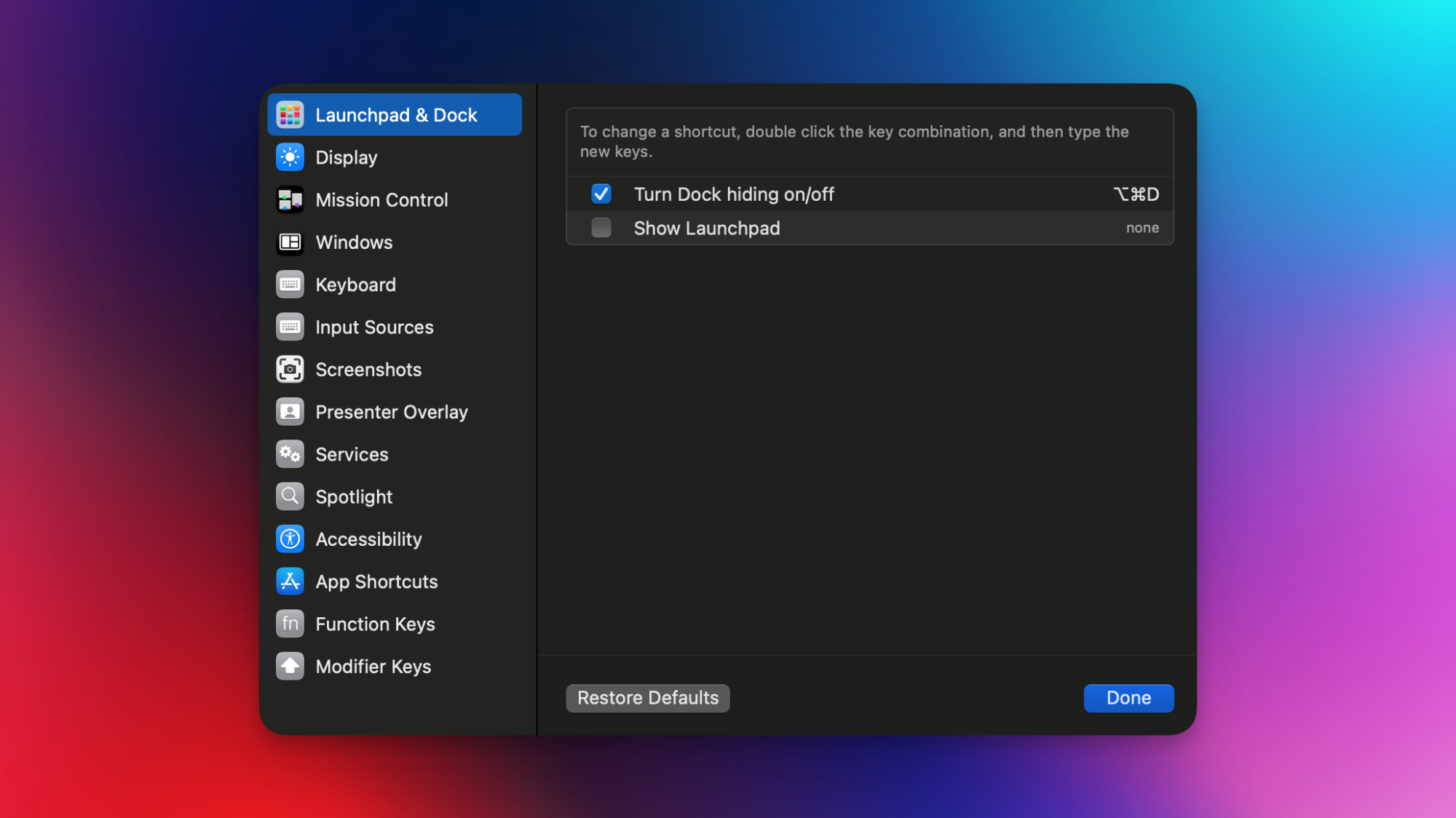1456x818 pixels.
Task: Go to the Windows shortcuts list
Action: 395,242
